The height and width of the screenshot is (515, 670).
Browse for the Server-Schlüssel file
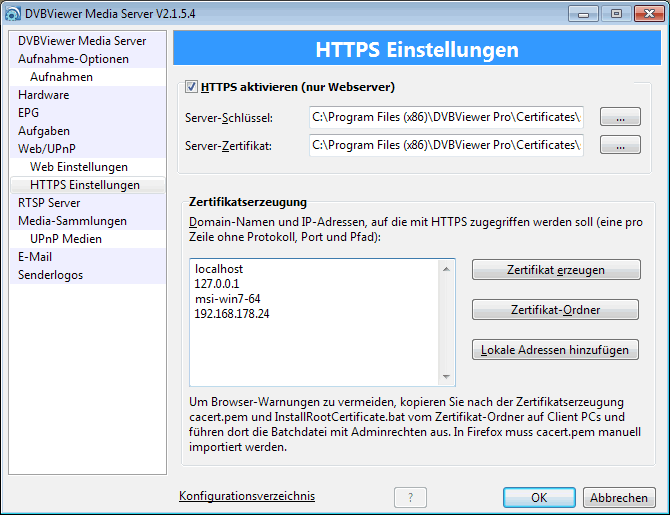[620, 117]
